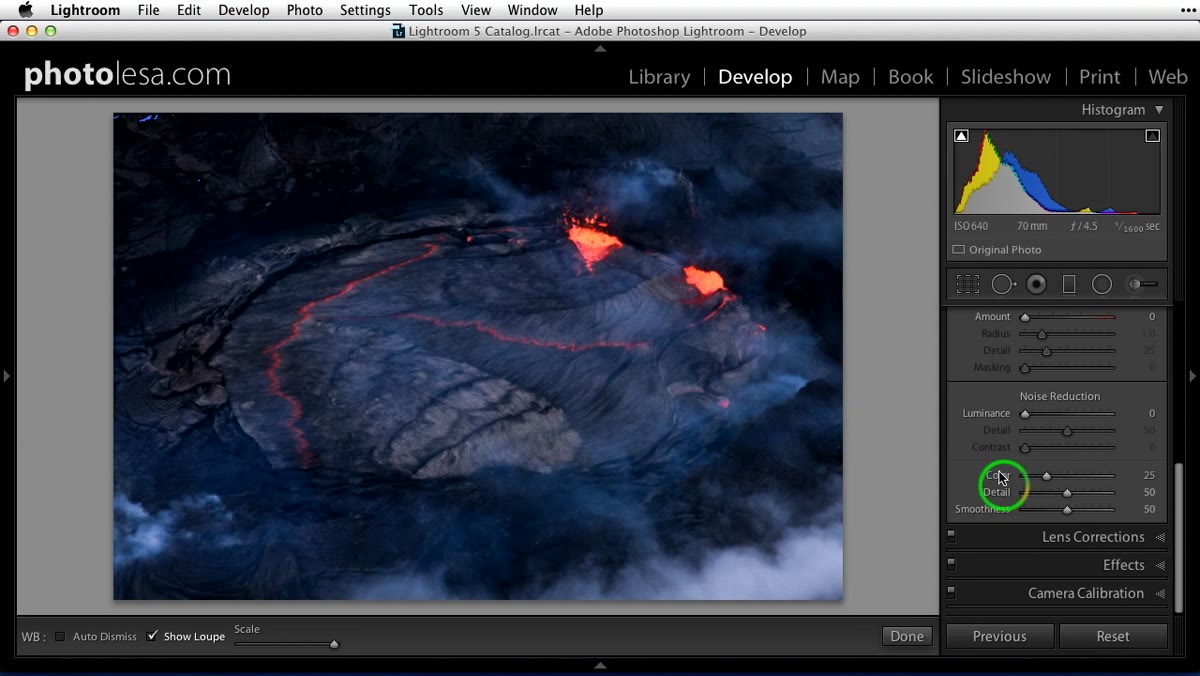This screenshot has height=676, width=1200.
Task: Click the Done button
Action: click(x=907, y=636)
